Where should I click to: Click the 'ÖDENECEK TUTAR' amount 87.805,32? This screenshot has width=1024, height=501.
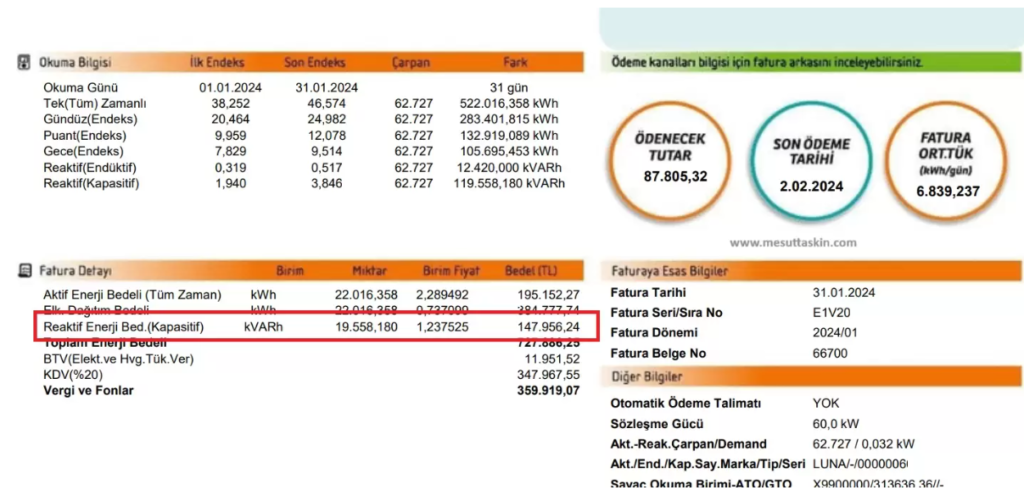point(673,176)
